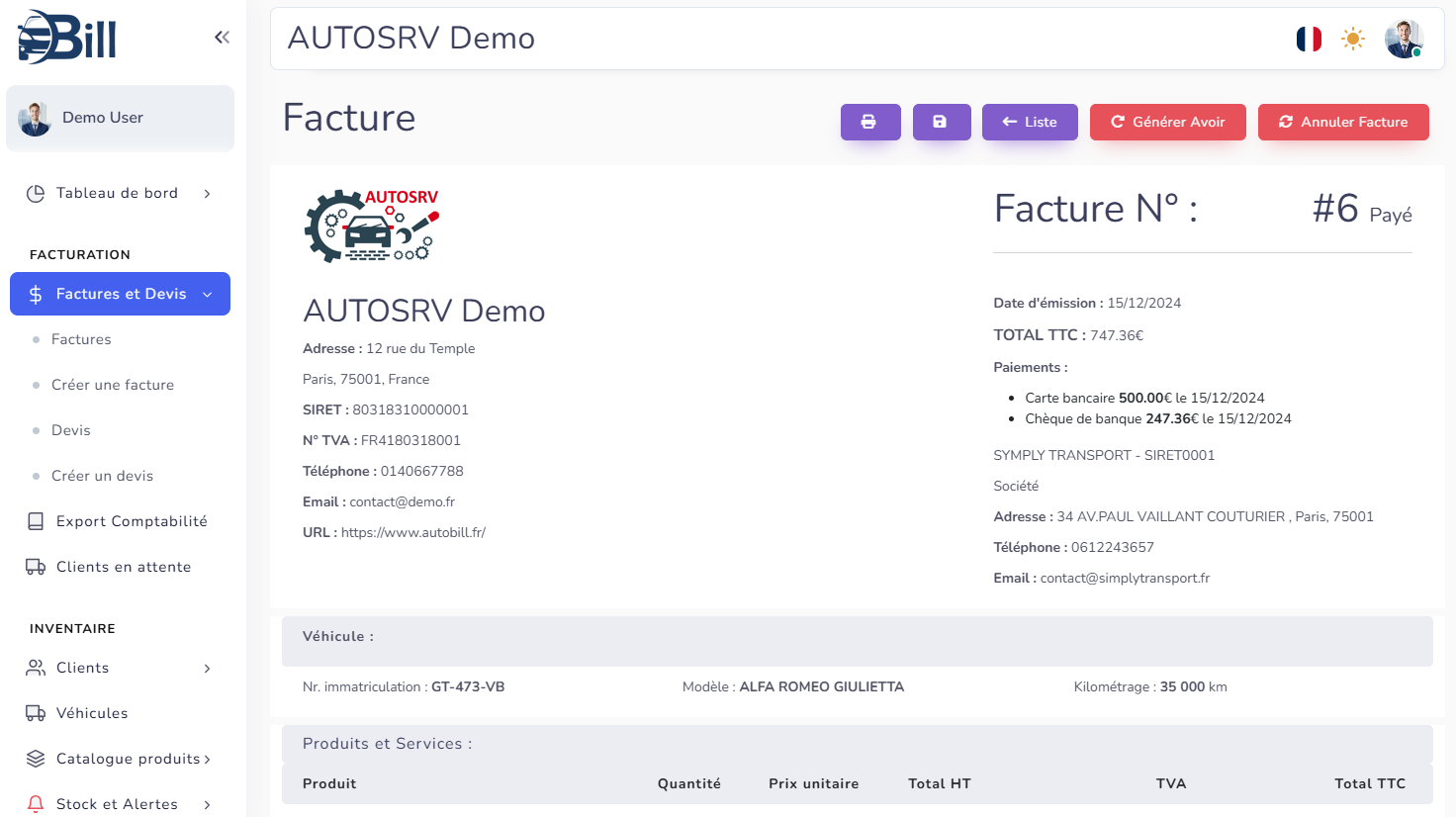Viewport: 1456px width, 817px height.
Task: Open Devis submenu item
Action: pos(71,430)
